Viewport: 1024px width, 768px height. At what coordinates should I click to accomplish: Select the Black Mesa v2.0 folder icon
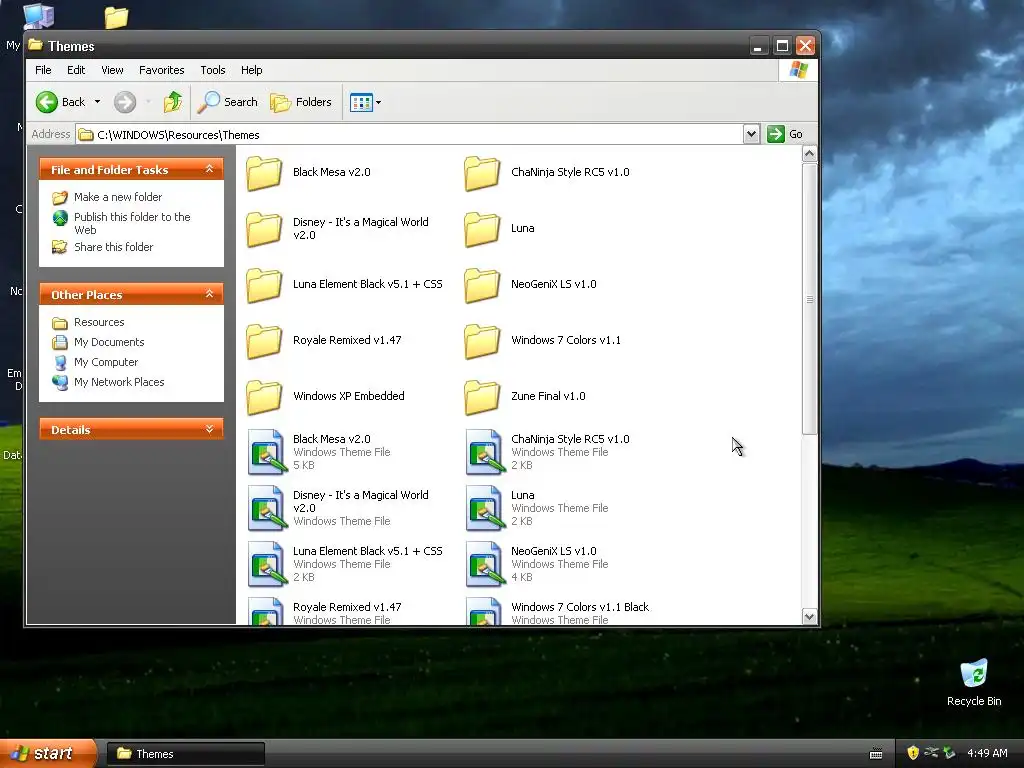(x=264, y=173)
